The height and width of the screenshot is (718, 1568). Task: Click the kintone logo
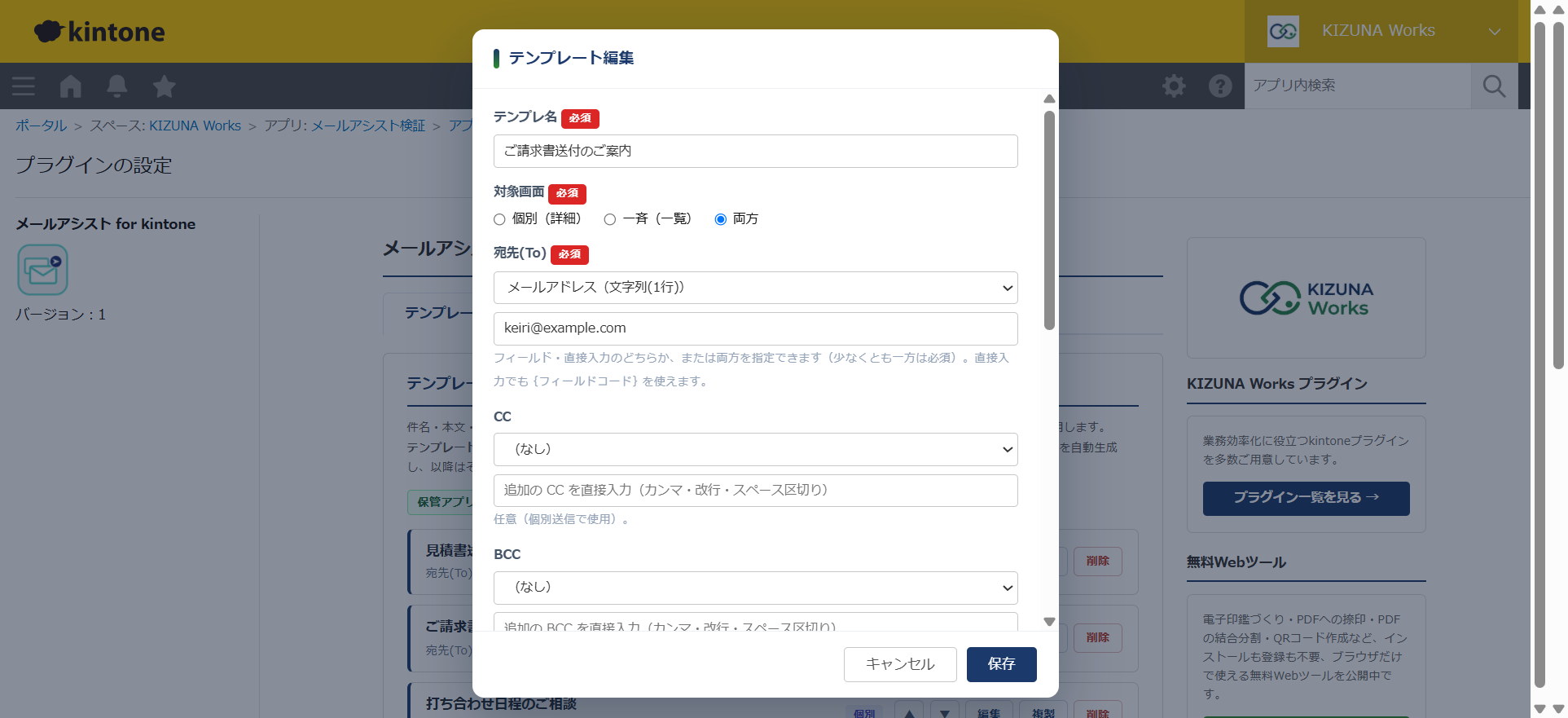pyautogui.click(x=99, y=32)
